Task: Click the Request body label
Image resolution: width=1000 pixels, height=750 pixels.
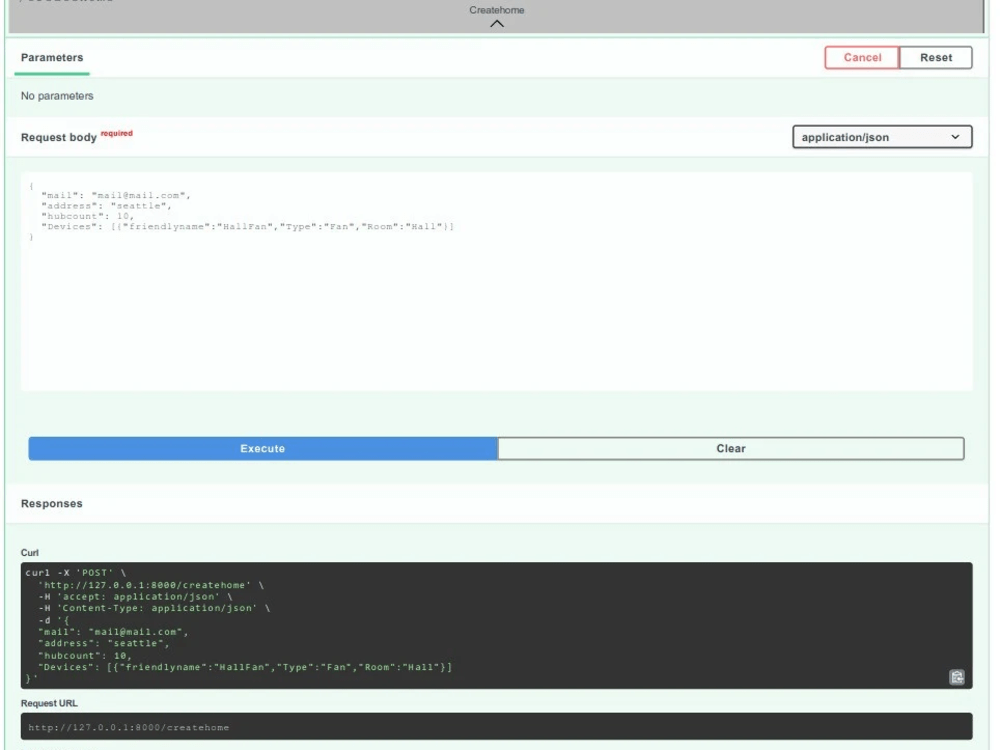Action: 59,137
